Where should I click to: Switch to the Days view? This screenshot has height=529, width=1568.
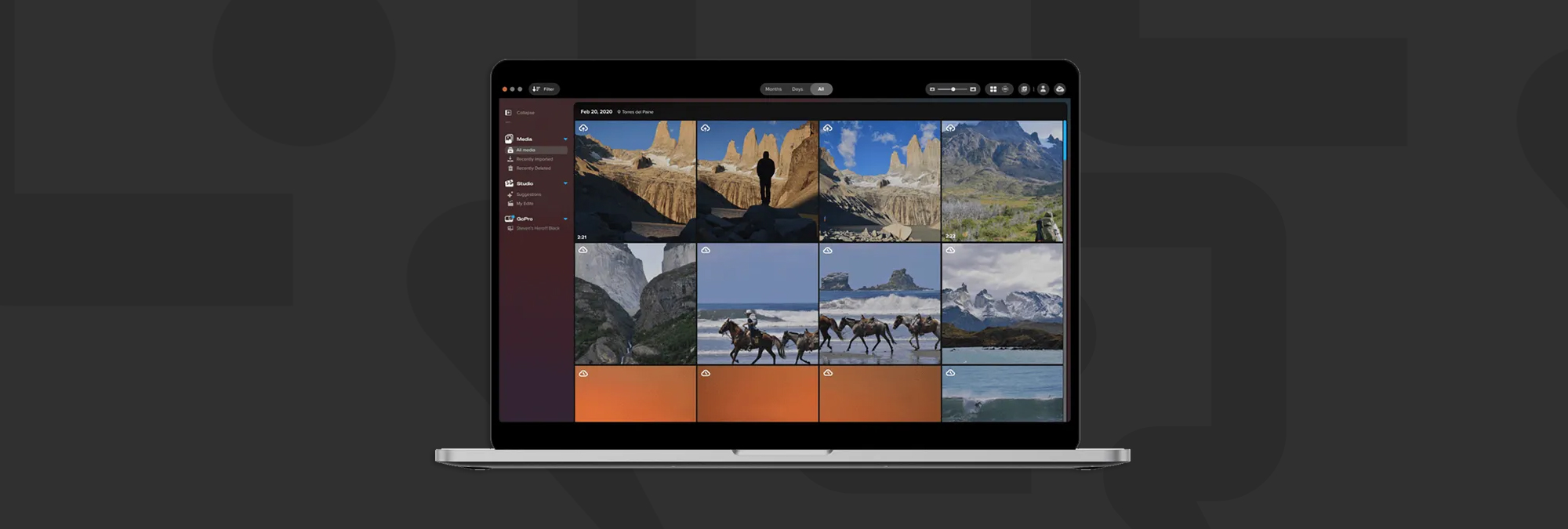click(x=797, y=89)
